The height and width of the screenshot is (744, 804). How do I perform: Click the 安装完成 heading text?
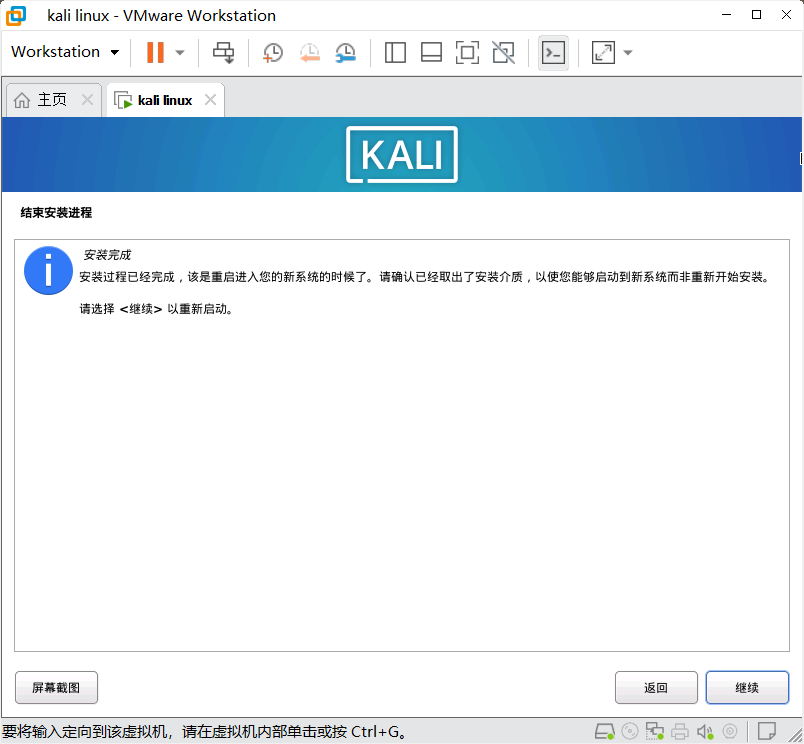tap(107, 255)
